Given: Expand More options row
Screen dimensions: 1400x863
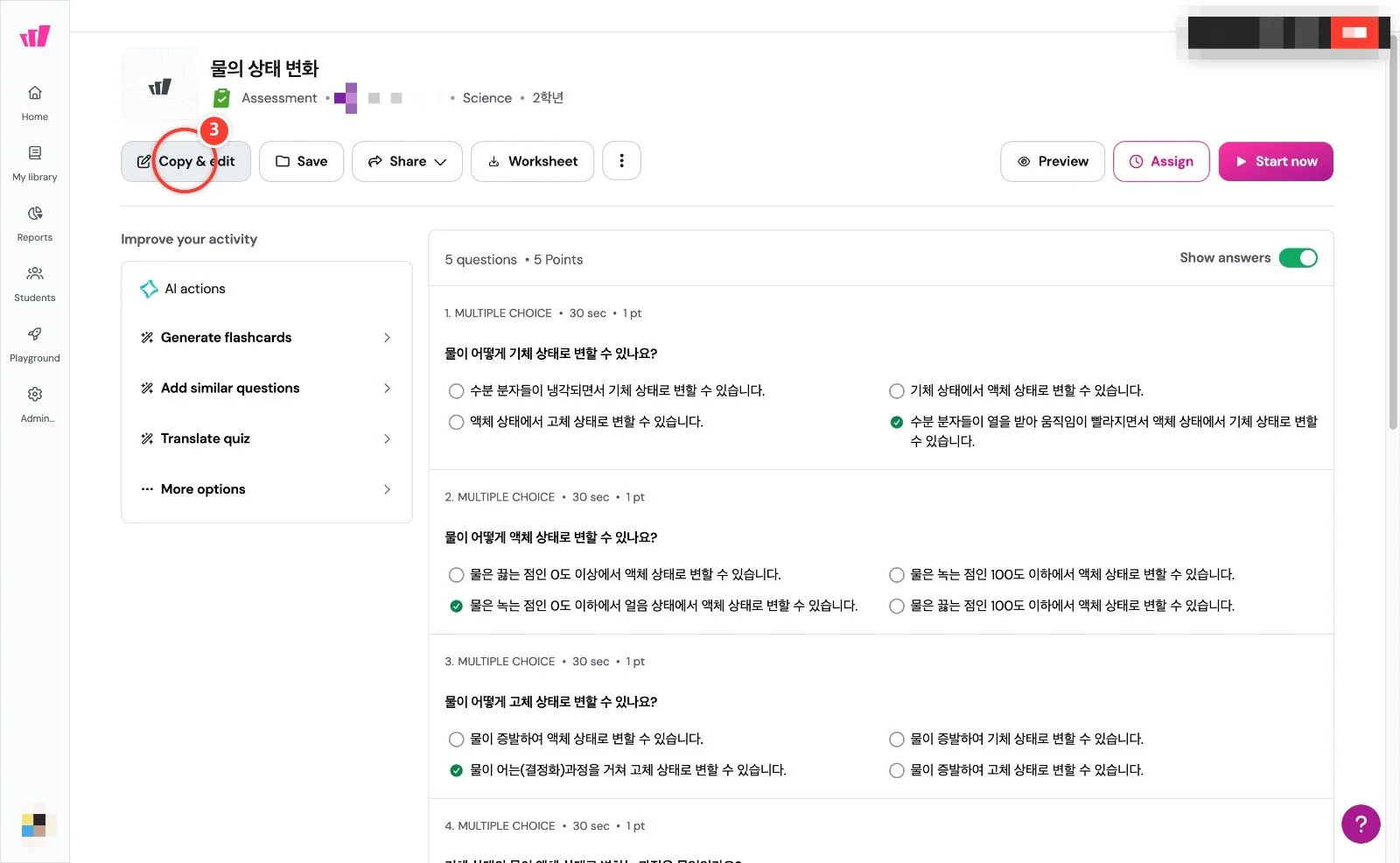Looking at the screenshot, I should tap(266, 489).
